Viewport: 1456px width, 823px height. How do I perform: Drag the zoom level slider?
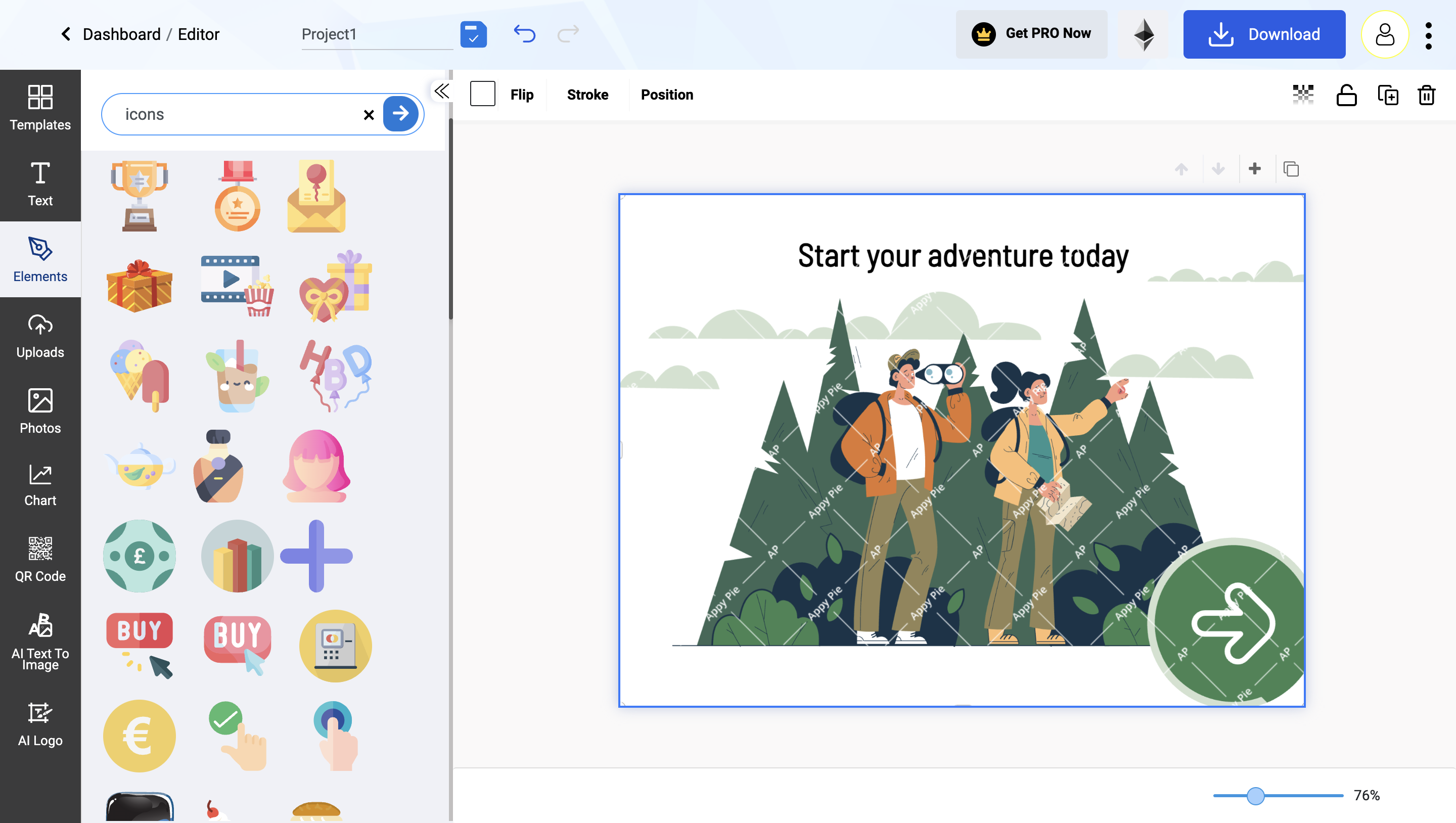[1257, 795]
